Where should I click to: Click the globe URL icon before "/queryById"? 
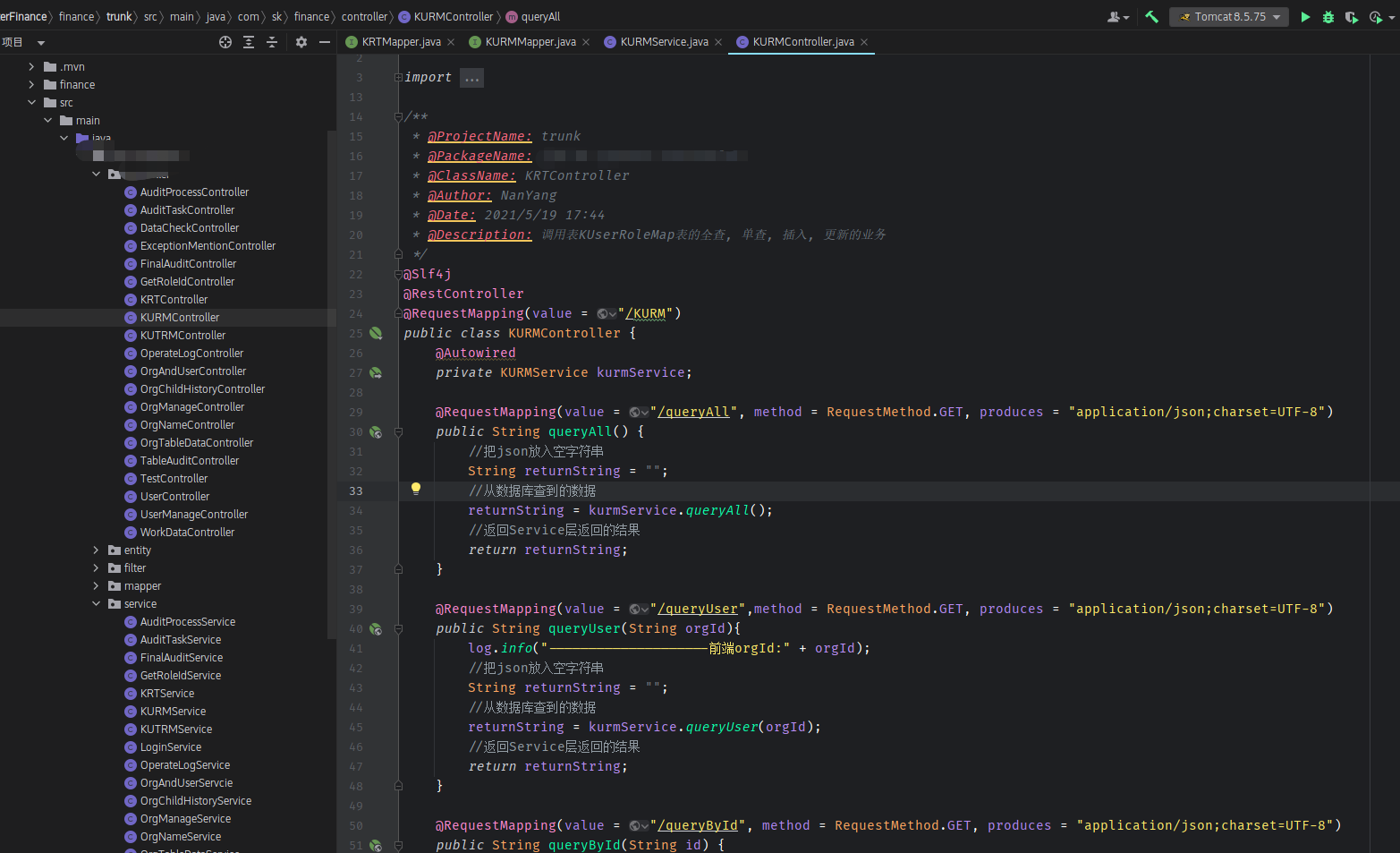pos(639,825)
